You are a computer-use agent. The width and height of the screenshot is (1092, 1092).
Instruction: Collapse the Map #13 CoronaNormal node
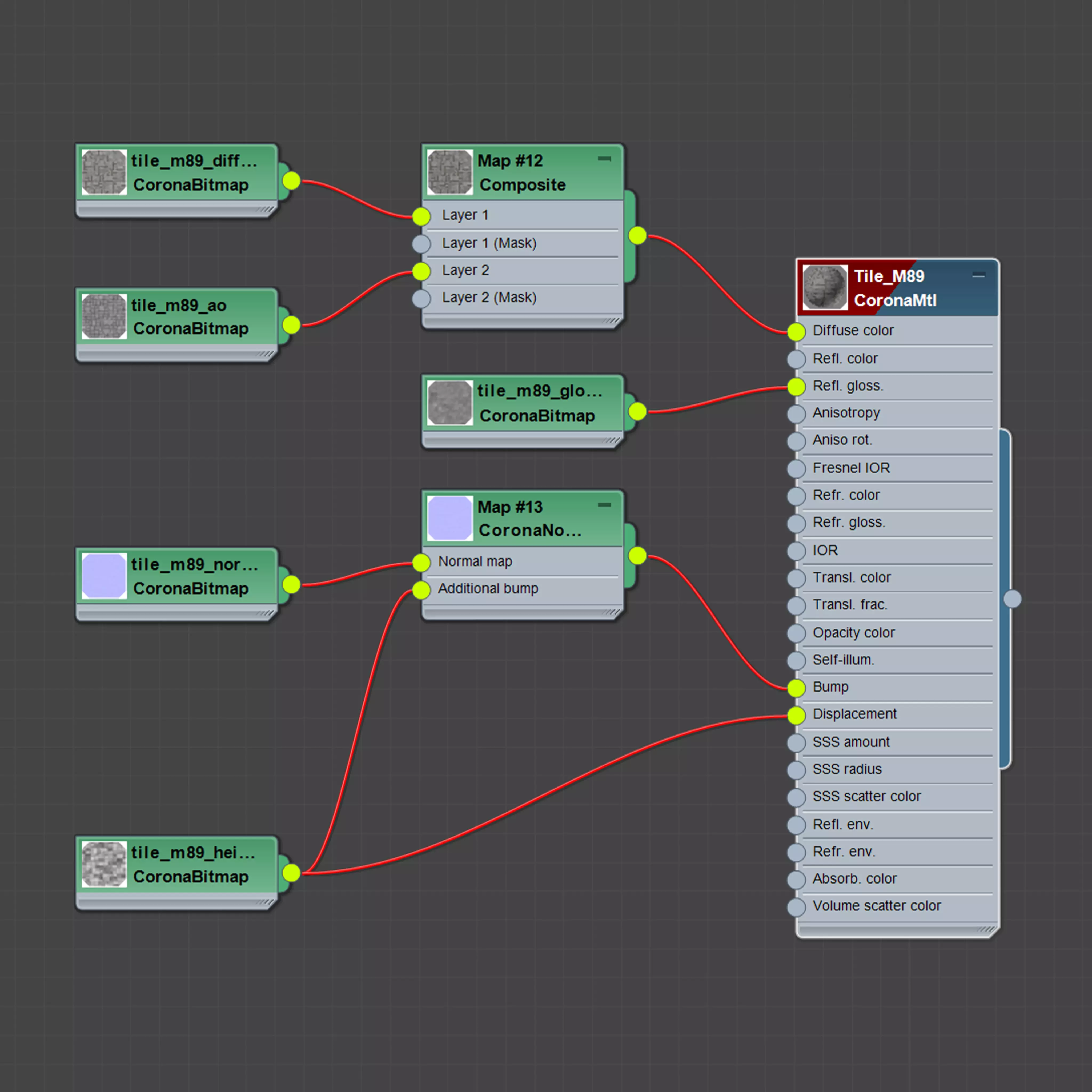point(604,505)
